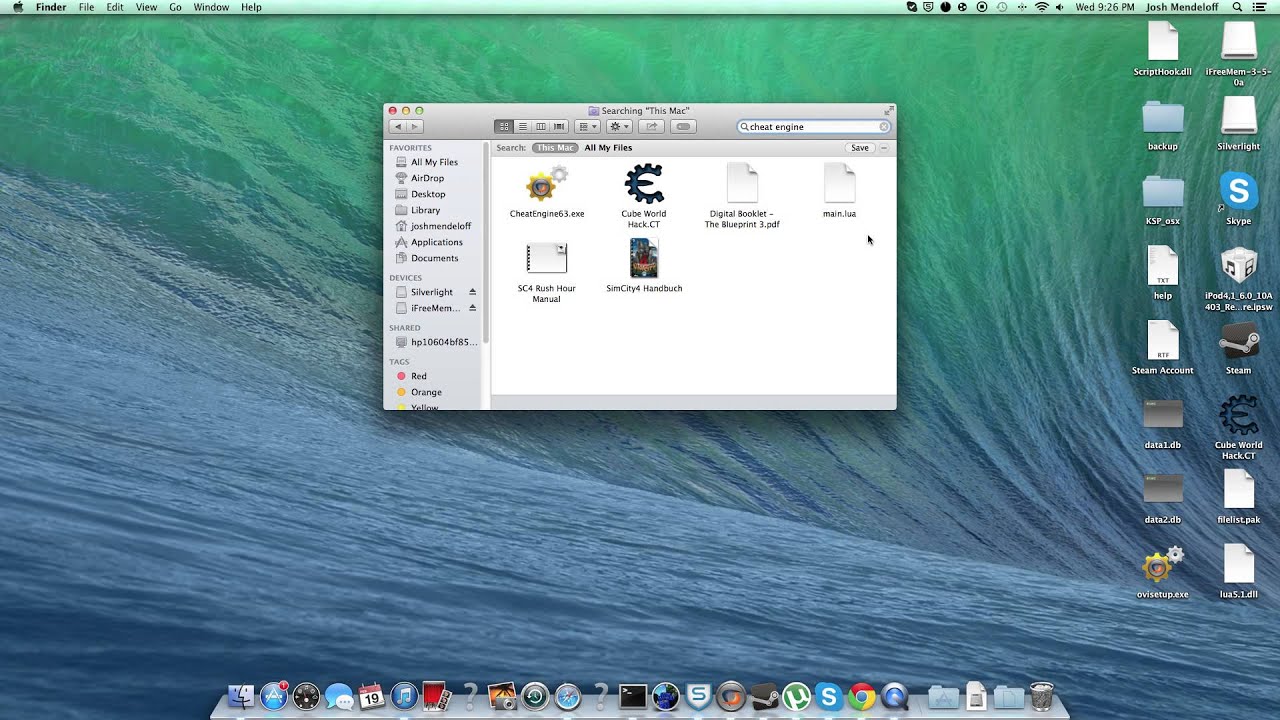Select Steam icon on desktop
1280x720 pixels.
point(1238,348)
